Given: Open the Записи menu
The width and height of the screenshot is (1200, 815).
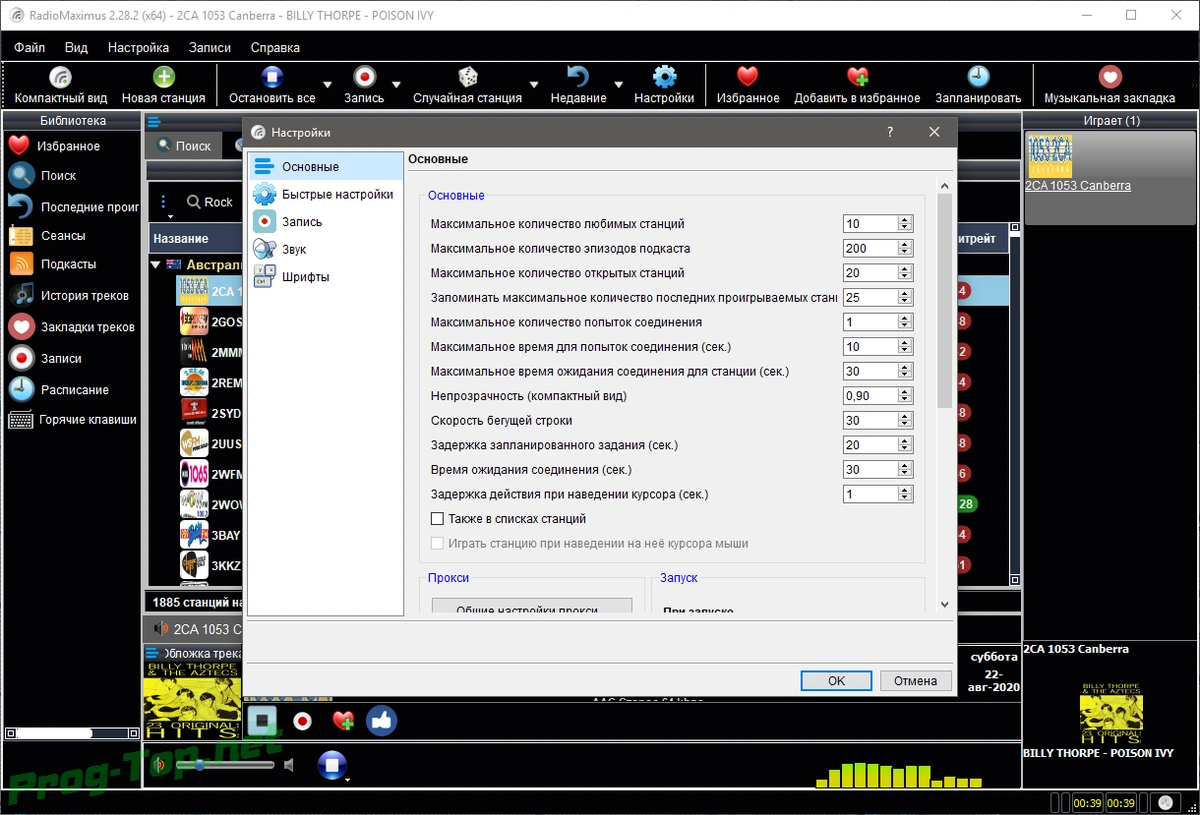Looking at the screenshot, I should point(209,47).
